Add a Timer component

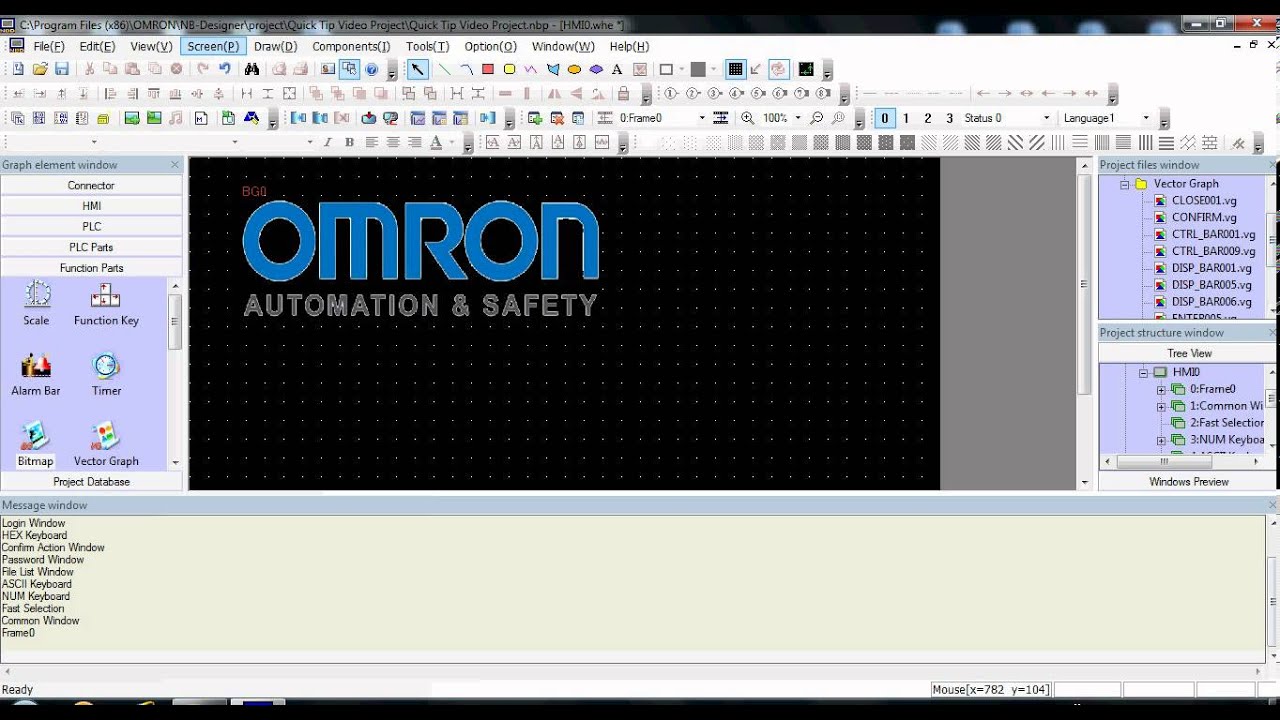[106, 375]
